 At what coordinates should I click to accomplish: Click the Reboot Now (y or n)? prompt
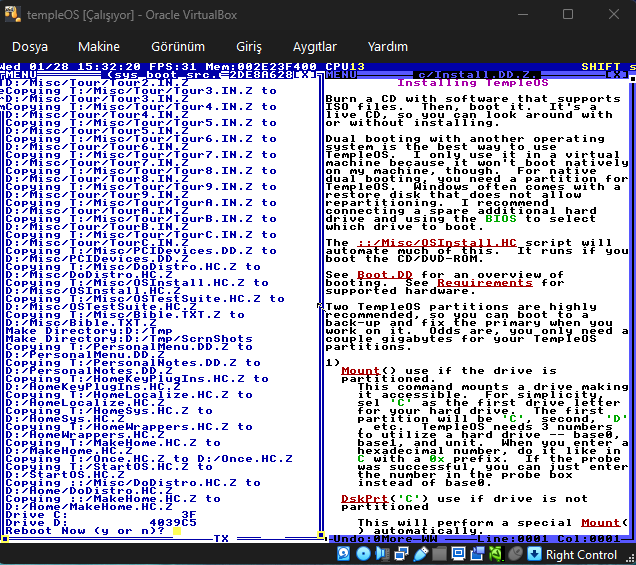point(85,531)
